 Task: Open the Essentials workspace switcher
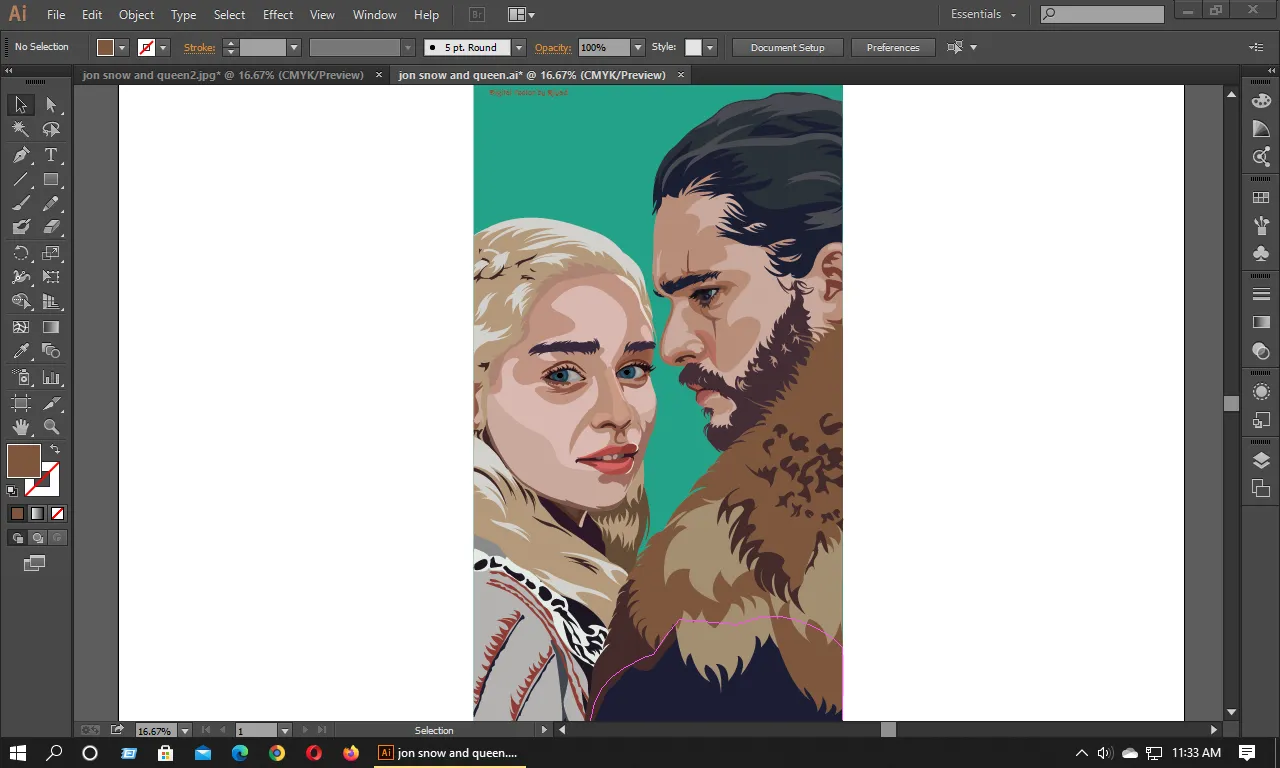click(x=983, y=14)
